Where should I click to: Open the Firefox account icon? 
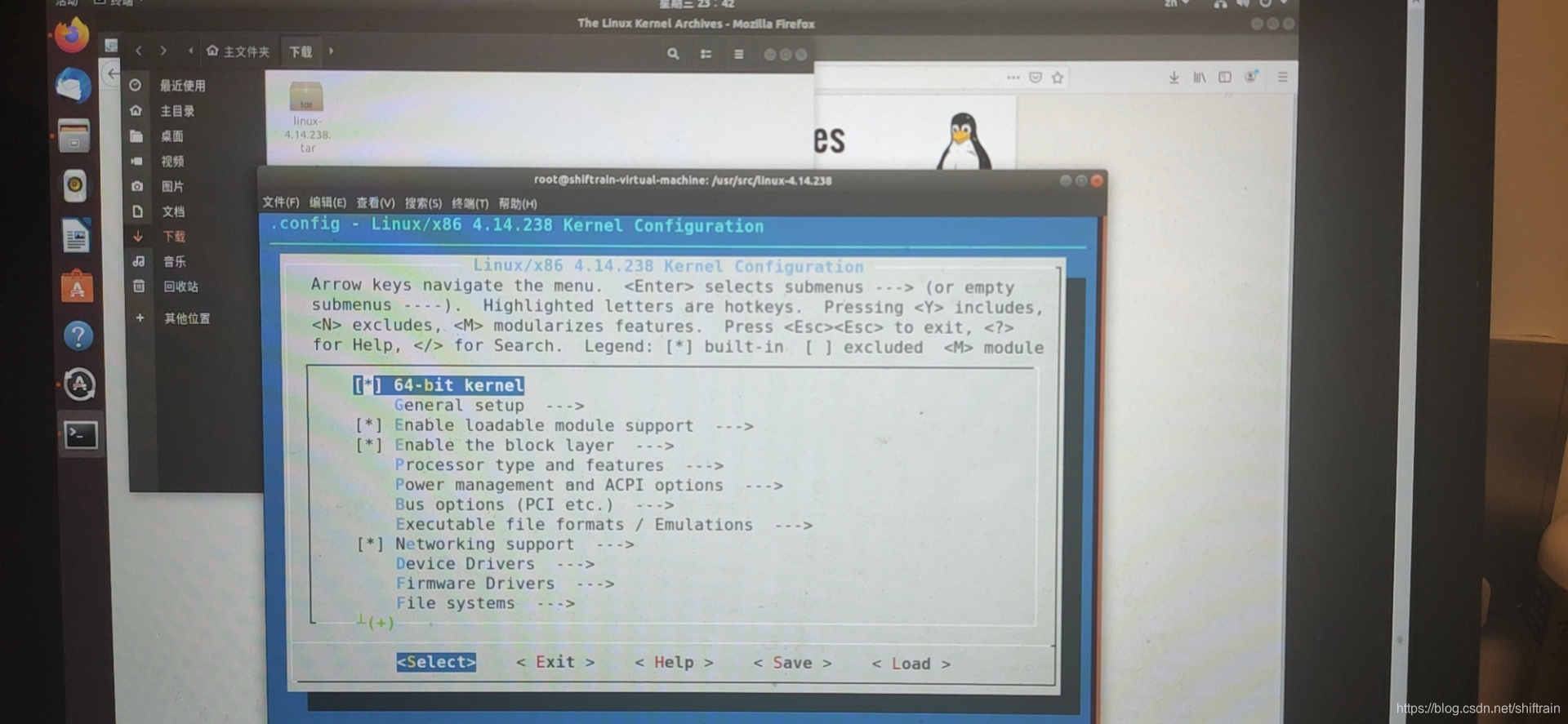(1251, 77)
